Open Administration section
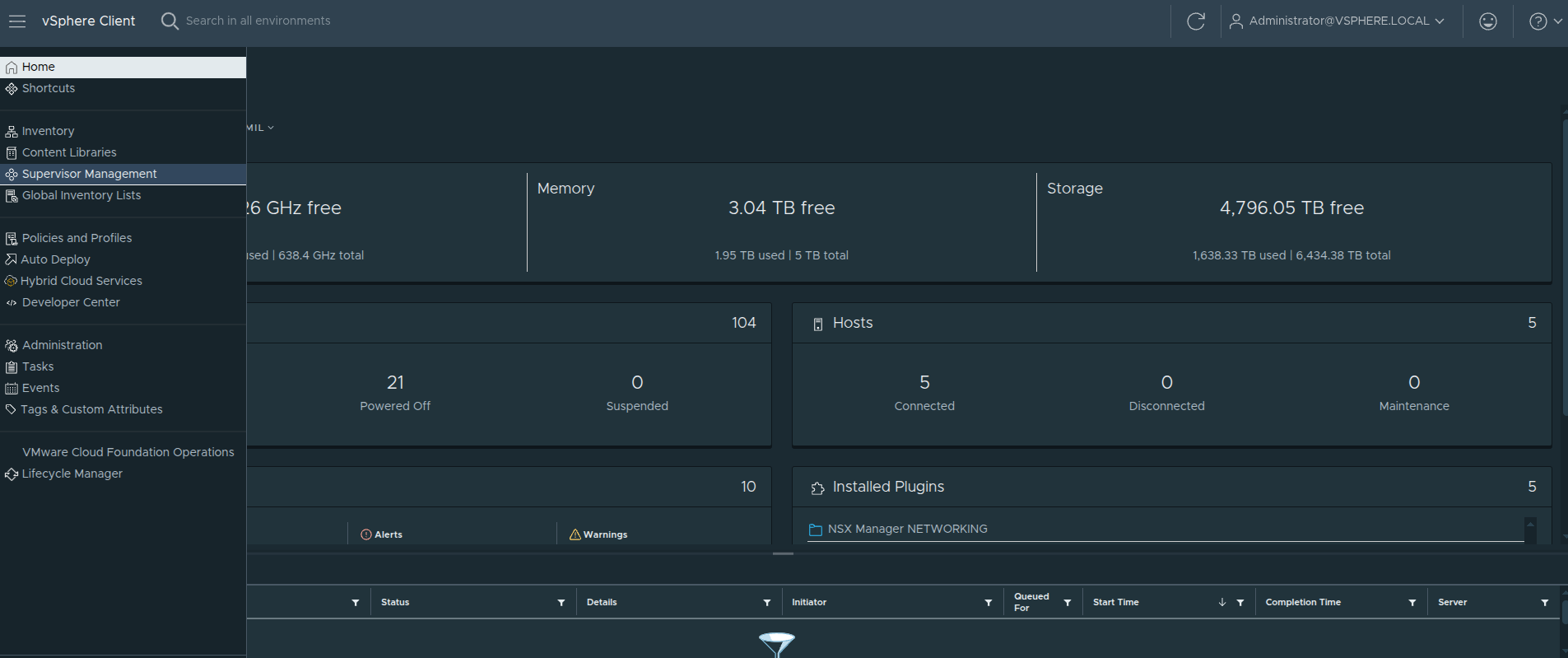The width and height of the screenshot is (1568, 658). click(x=123, y=345)
